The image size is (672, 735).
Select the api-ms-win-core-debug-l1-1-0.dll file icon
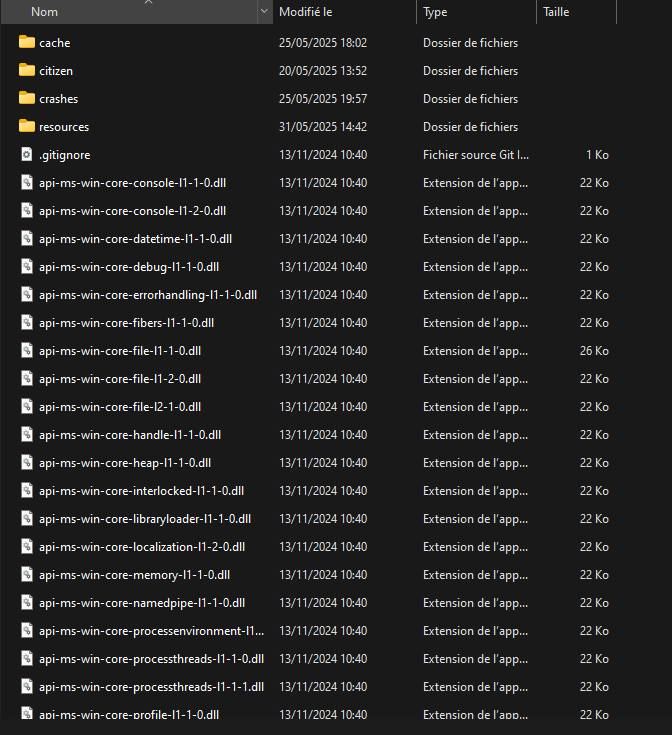[27, 267]
